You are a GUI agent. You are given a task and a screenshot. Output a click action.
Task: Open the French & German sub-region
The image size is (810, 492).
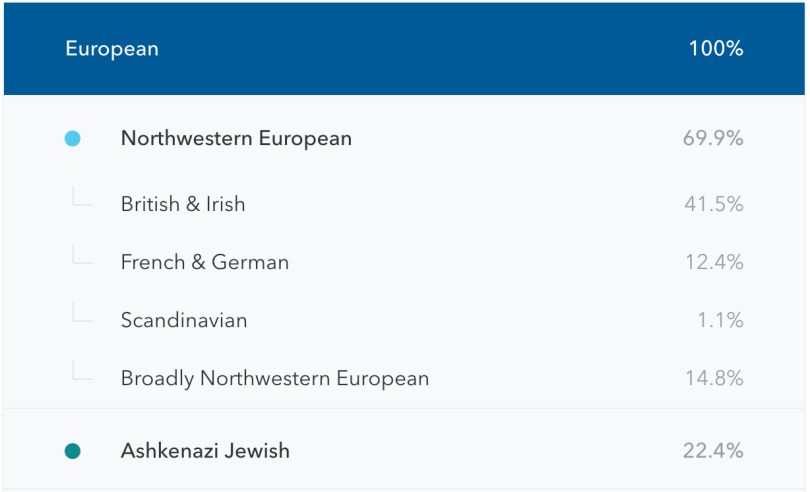coord(205,263)
